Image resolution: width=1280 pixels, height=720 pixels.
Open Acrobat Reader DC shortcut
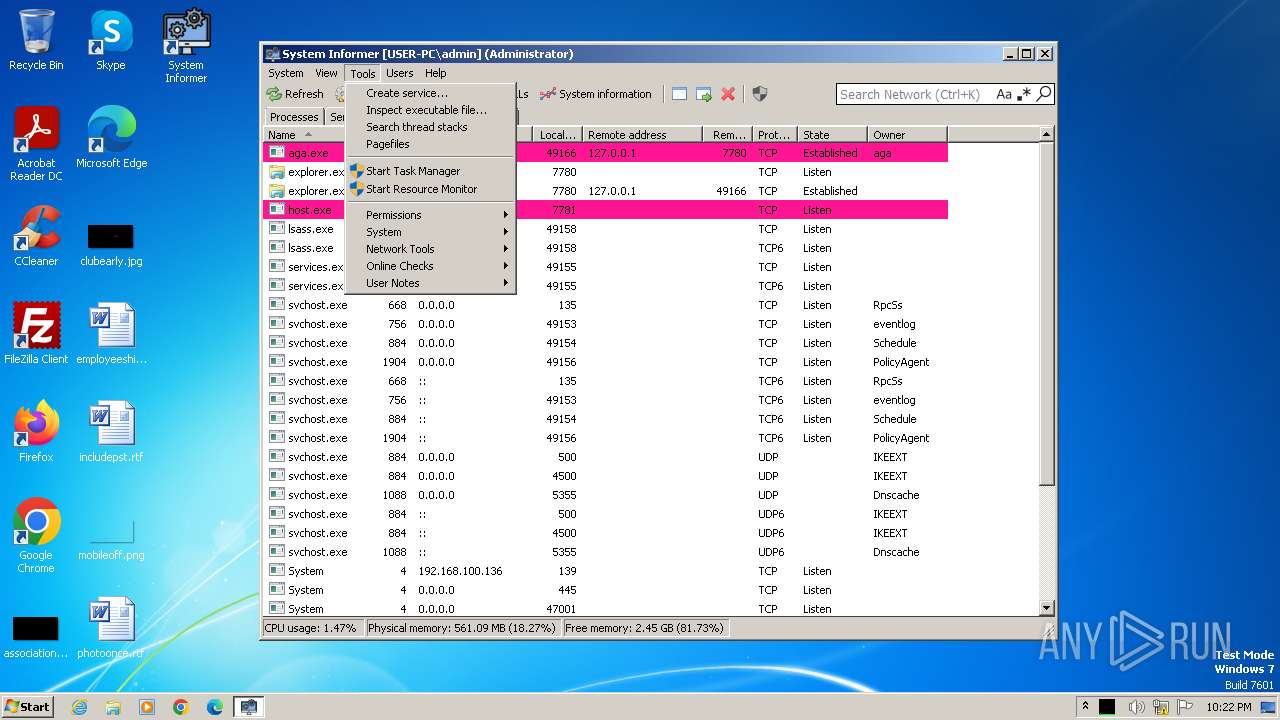click(x=36, y=144)
